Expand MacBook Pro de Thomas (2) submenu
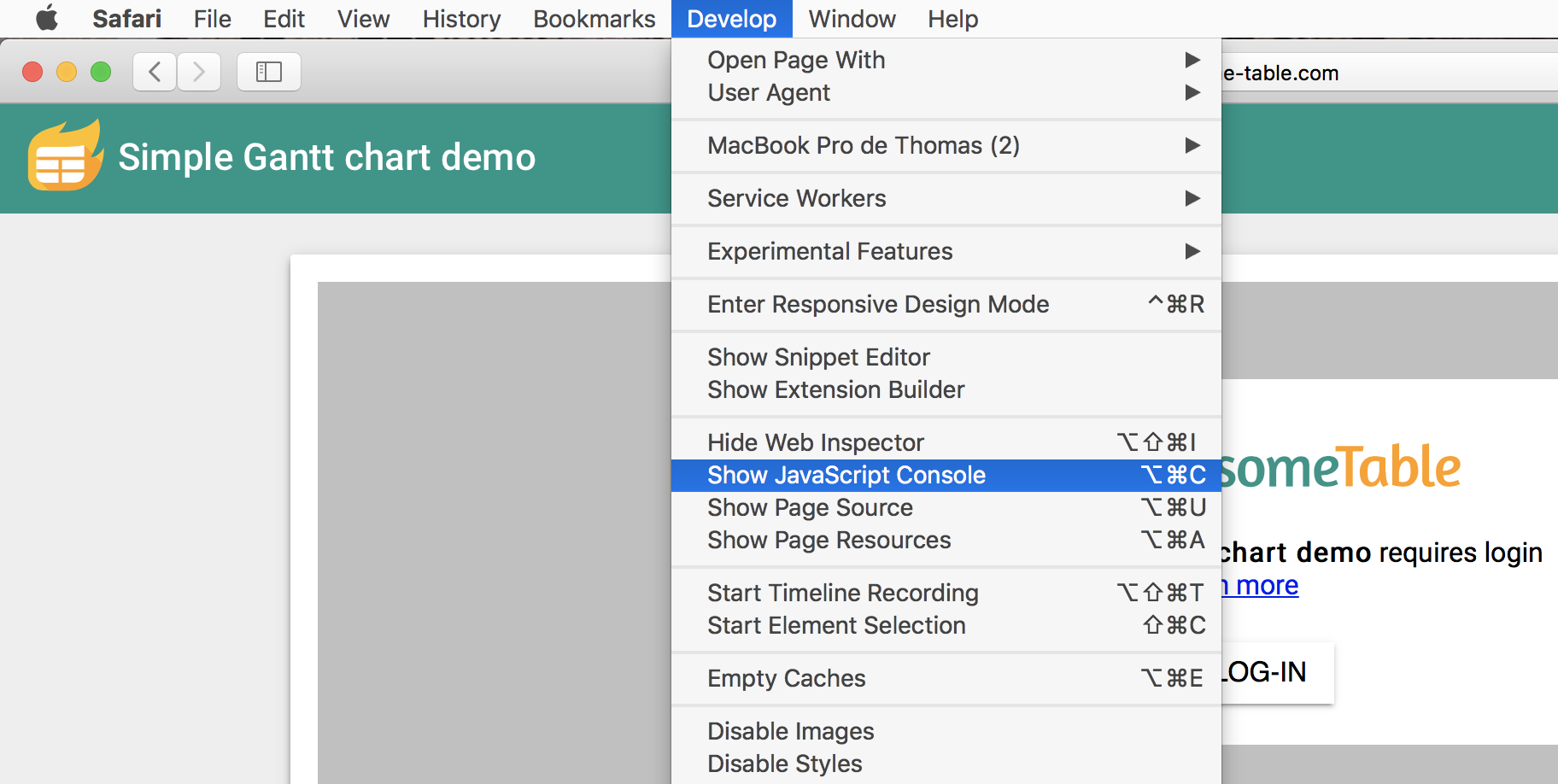This screenshot has height=784, width=1558. tap(946, 145)
